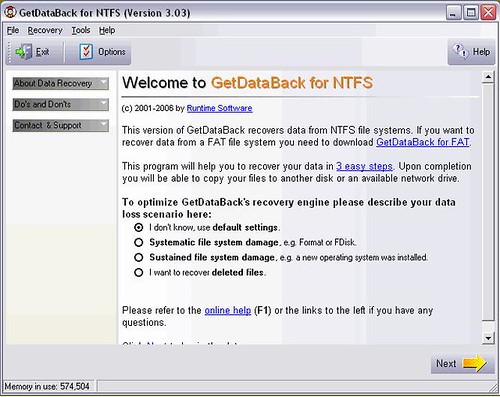Expand the Contact & Support section
The width and height of the screenshot is (500, 397).
[x=61, y=125]
